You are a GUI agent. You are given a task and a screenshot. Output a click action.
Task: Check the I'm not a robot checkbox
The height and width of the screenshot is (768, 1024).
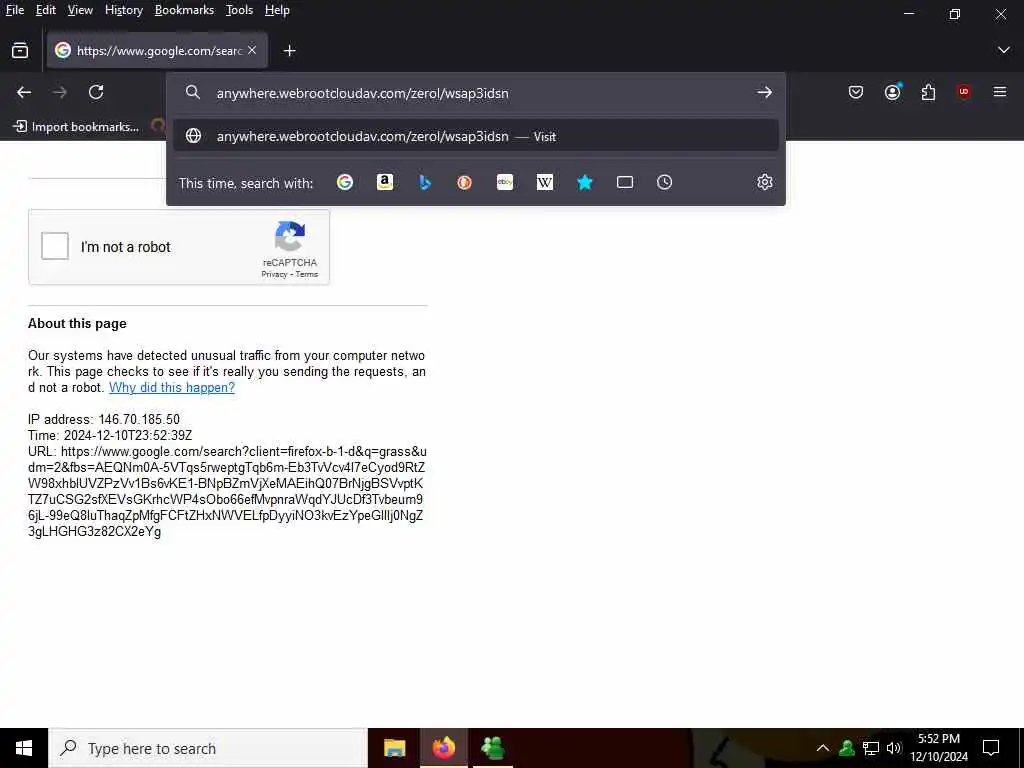[55, 246]
